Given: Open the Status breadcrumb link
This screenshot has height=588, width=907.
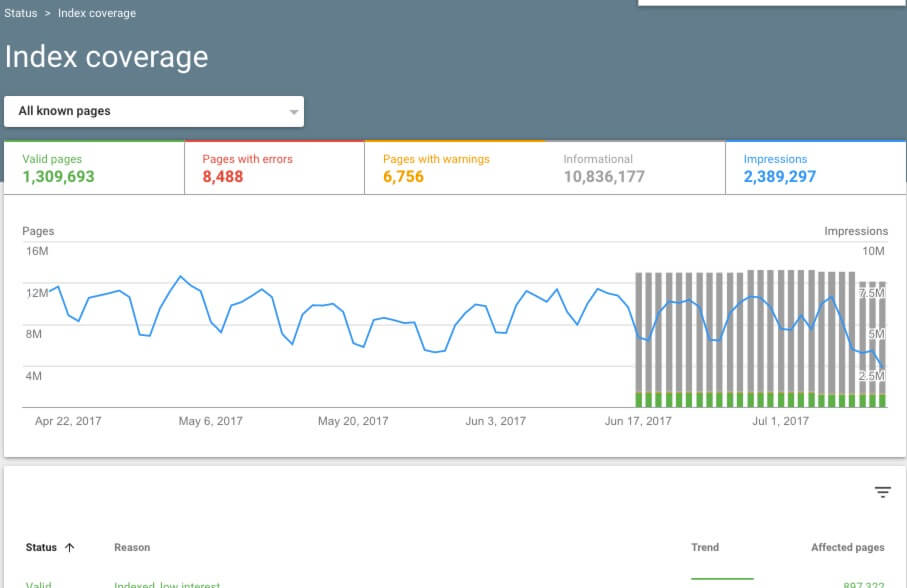Looking at the screenshot, I should click(x=19, y=13).
